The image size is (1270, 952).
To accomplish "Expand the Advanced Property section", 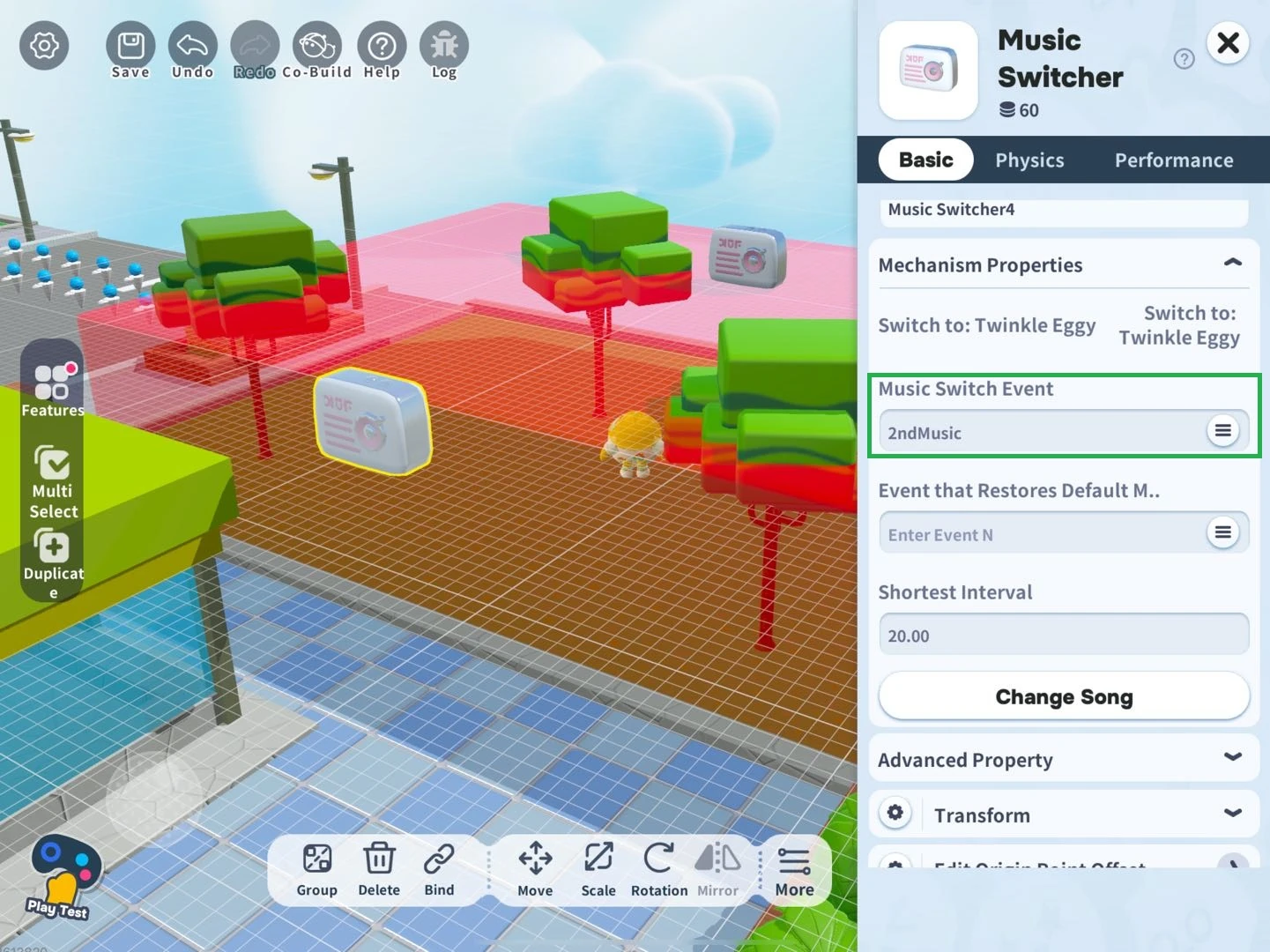I will pos(1064,758).
